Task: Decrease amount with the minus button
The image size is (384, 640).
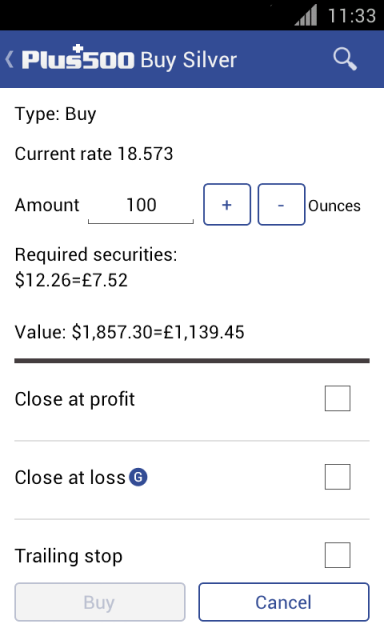Action: [281, 204]
